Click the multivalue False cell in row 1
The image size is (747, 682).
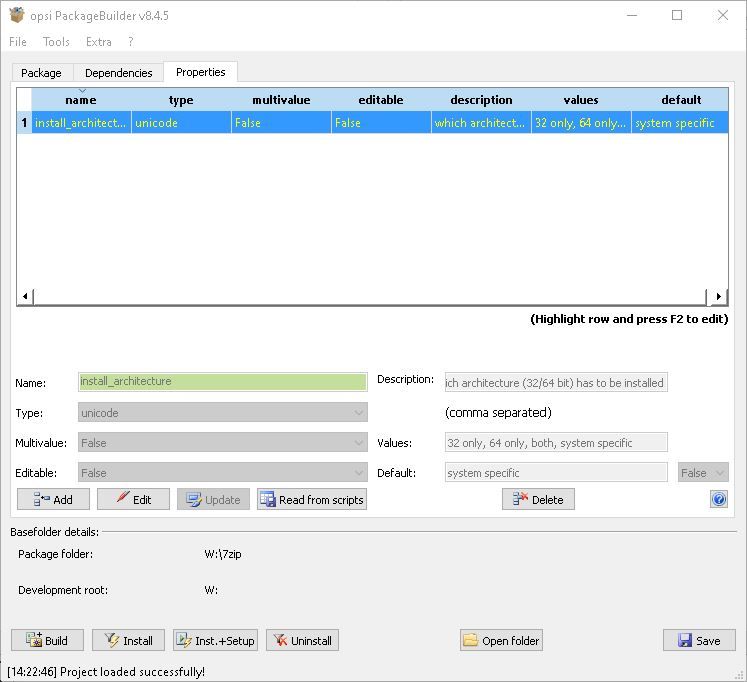point(281,122)
